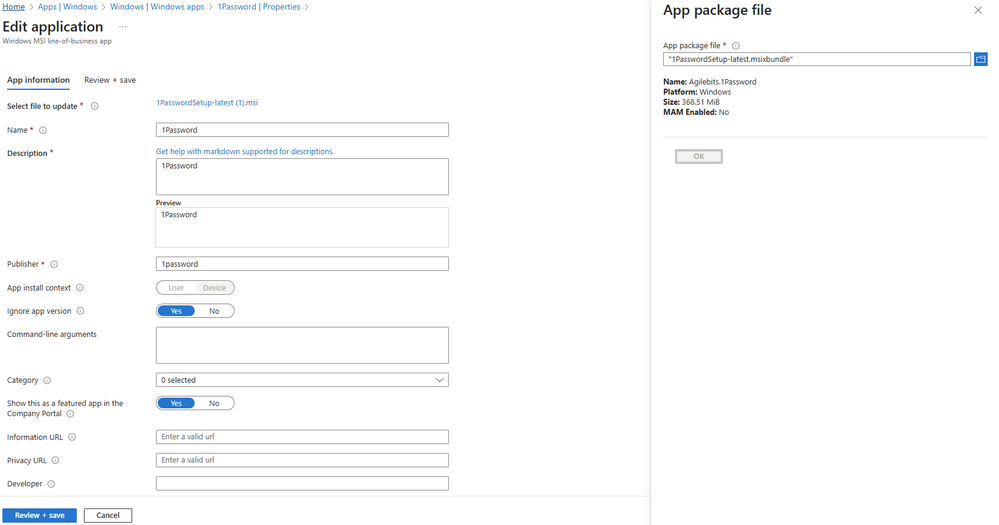Screen dimensions: 999x525
Task: Switch to the App information tab
Action: click(38, 80)
